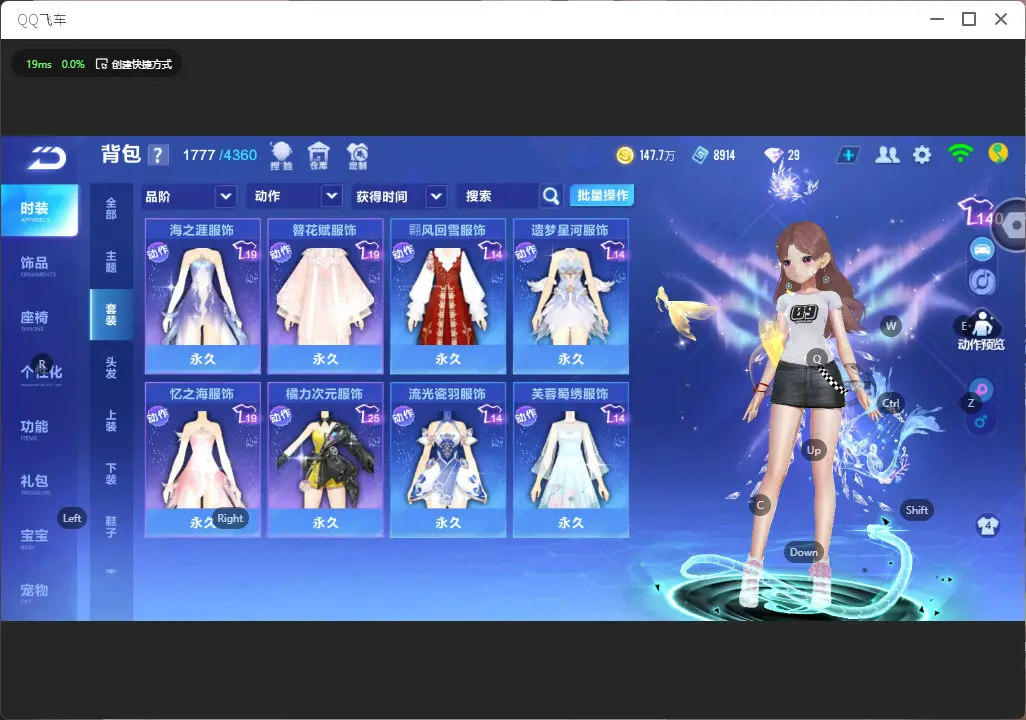The width and height of the screenshot is (1026, 720).
Task: Click the outfit shirt icon at bottom right
Action: (987, 526)
